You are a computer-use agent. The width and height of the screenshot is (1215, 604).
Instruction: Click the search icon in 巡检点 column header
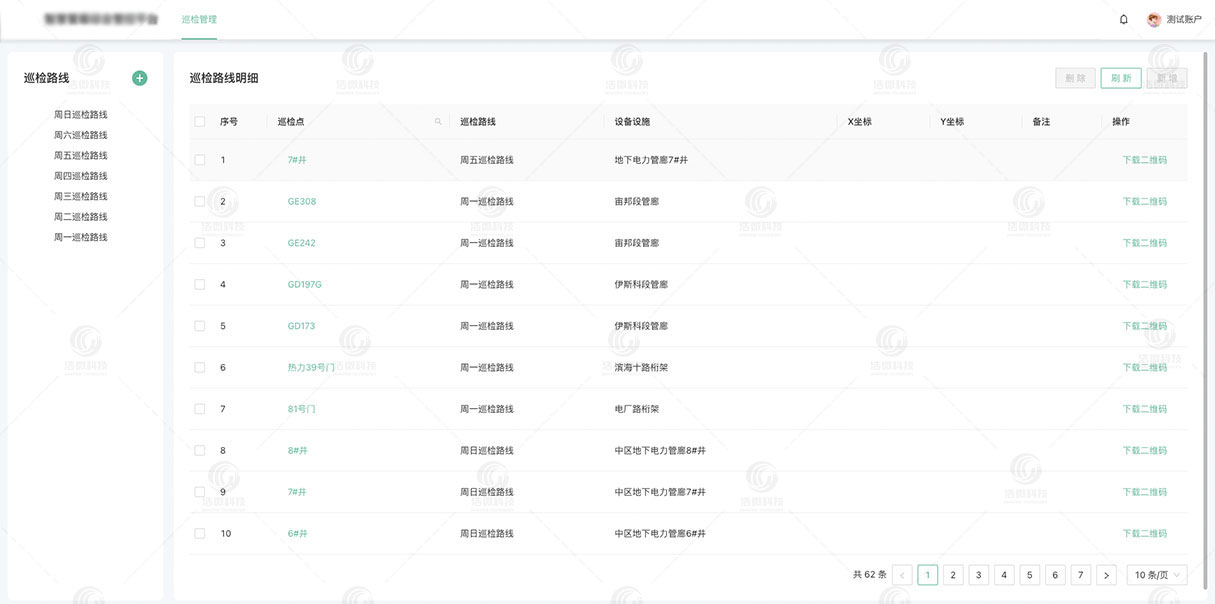point(438,122)
